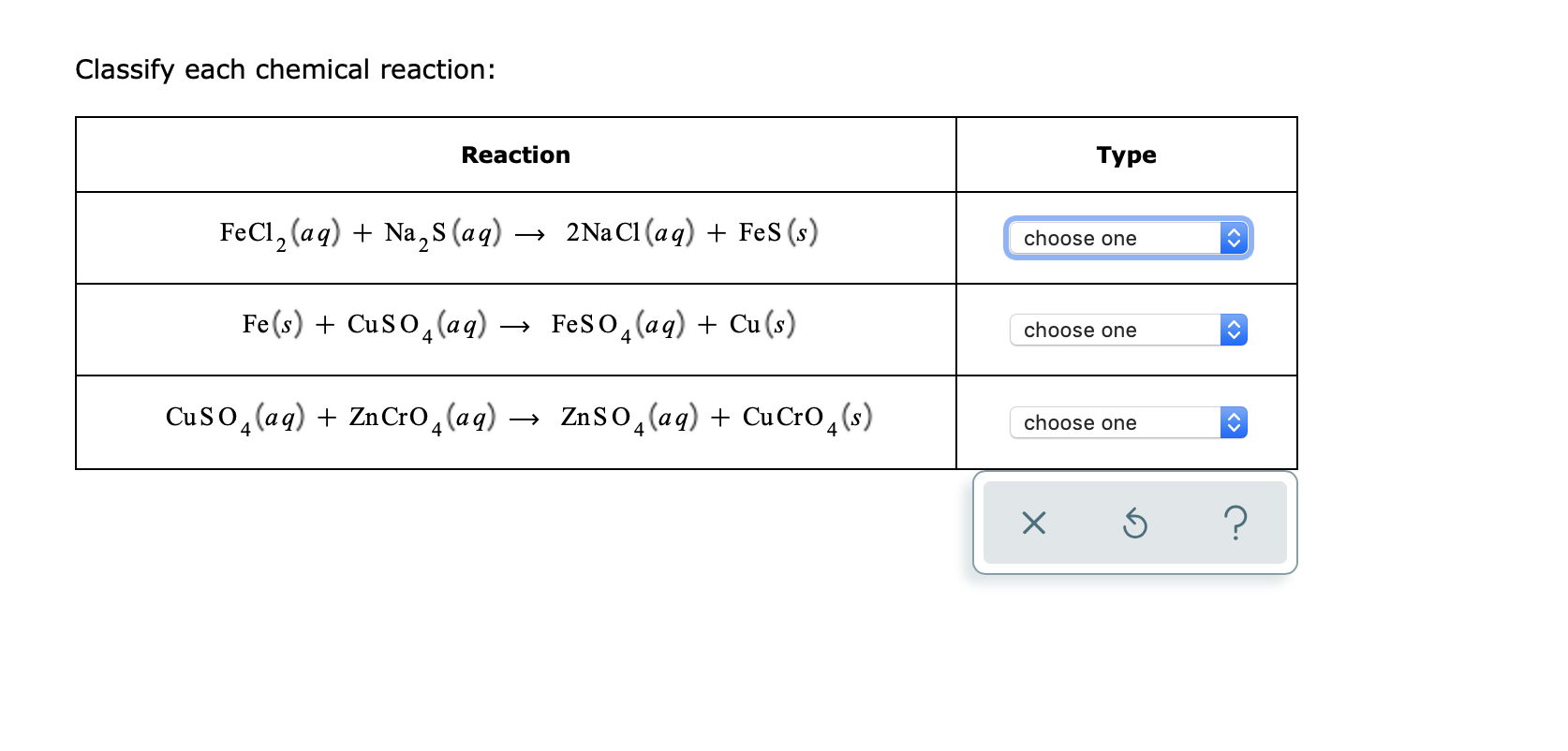Screen dimensions: 1568x751
Task: Click the question mark help icon
Action: (1236, 523)
